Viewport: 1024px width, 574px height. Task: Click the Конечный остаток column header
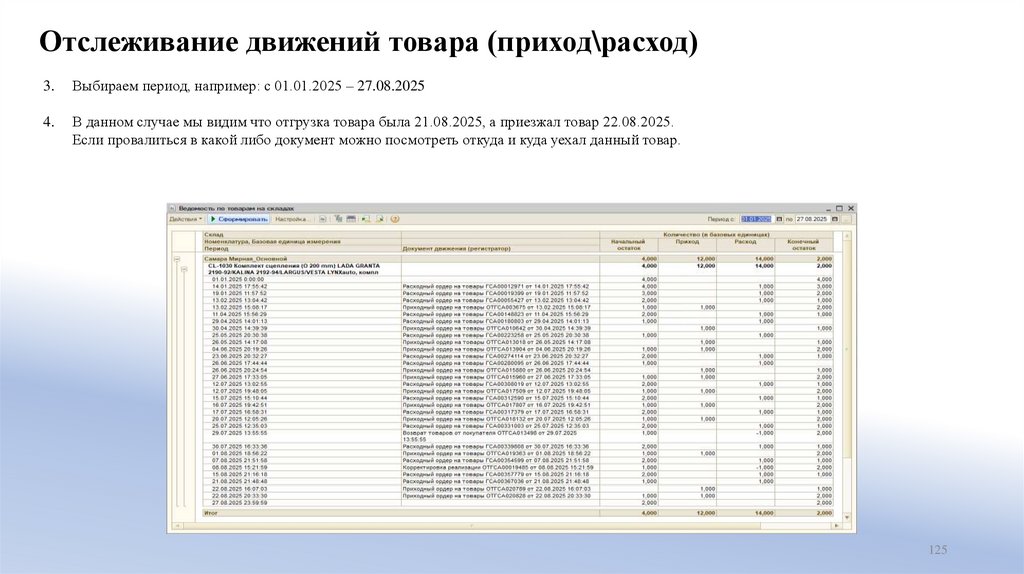tap(803, 245)
